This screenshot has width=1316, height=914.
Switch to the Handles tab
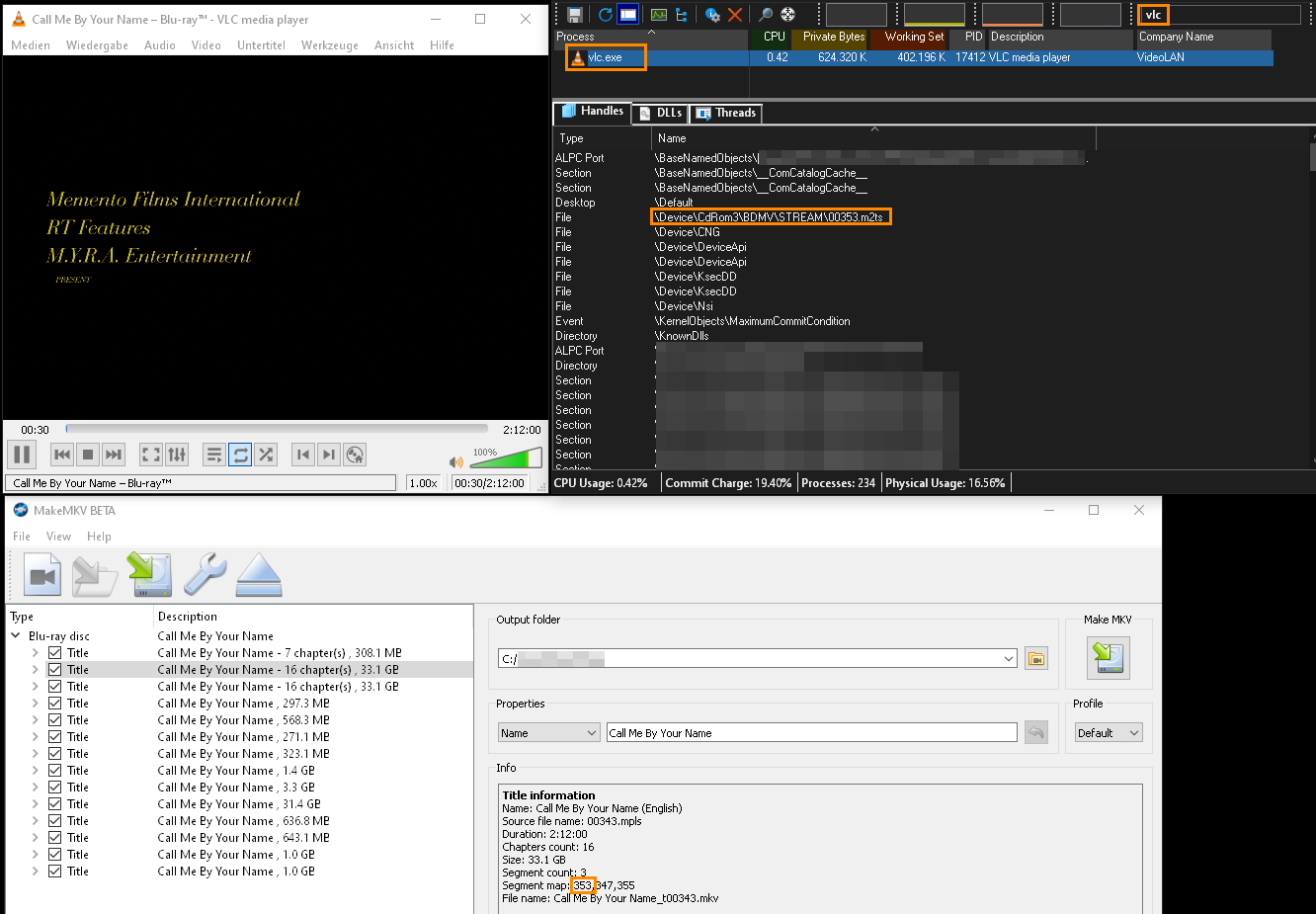coord(593,112)
